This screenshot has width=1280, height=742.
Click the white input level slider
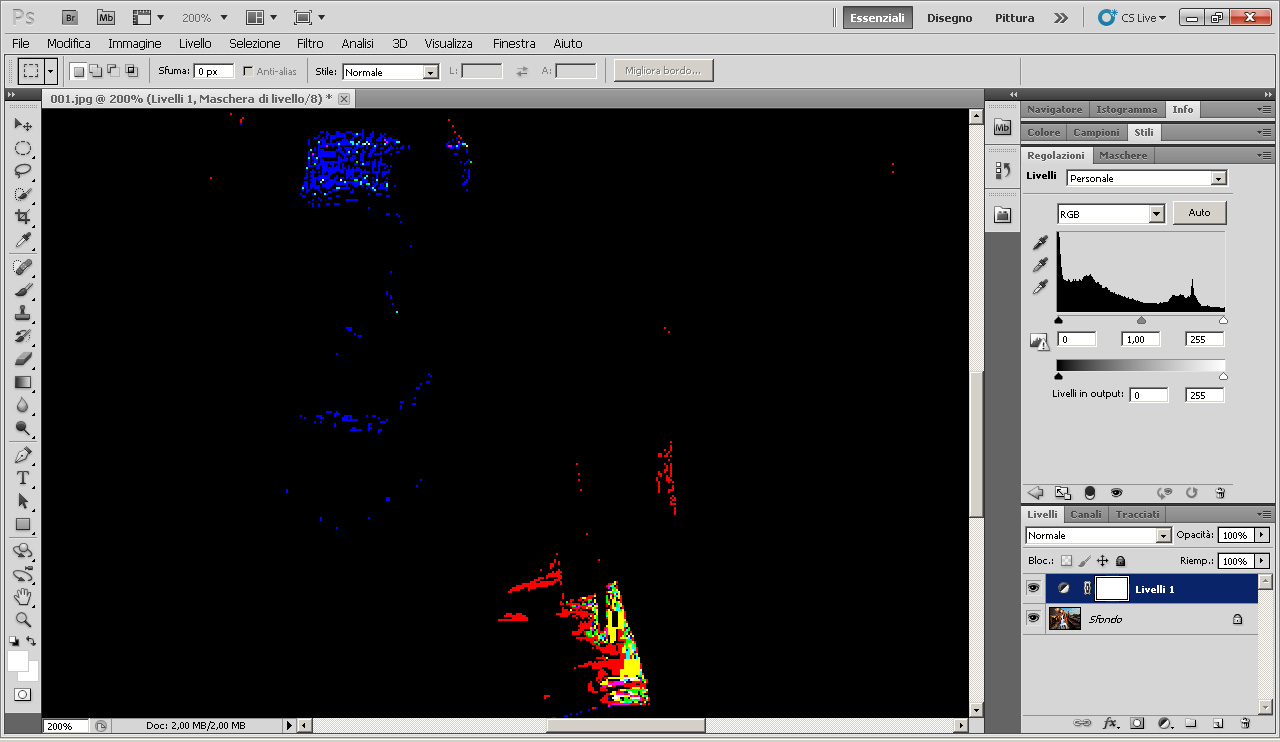point(1223,320)
